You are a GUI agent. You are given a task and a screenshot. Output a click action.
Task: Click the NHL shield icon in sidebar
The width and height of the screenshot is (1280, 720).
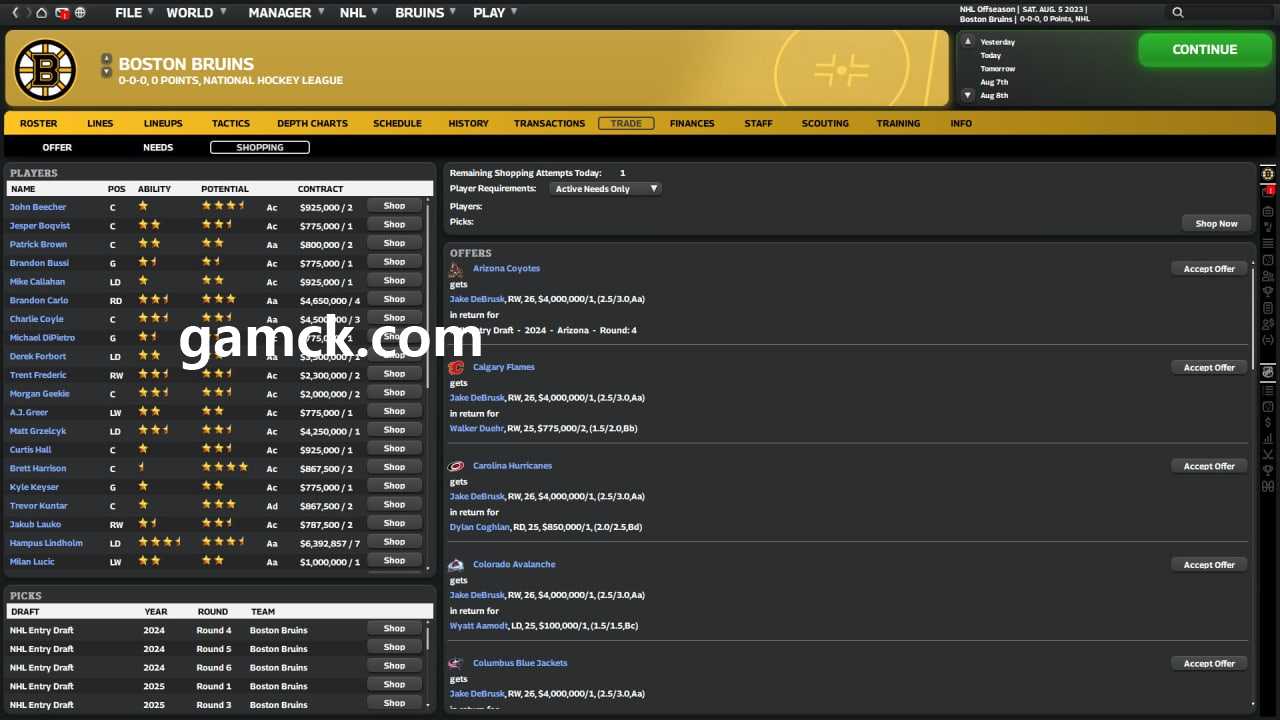pos(1267,371)
